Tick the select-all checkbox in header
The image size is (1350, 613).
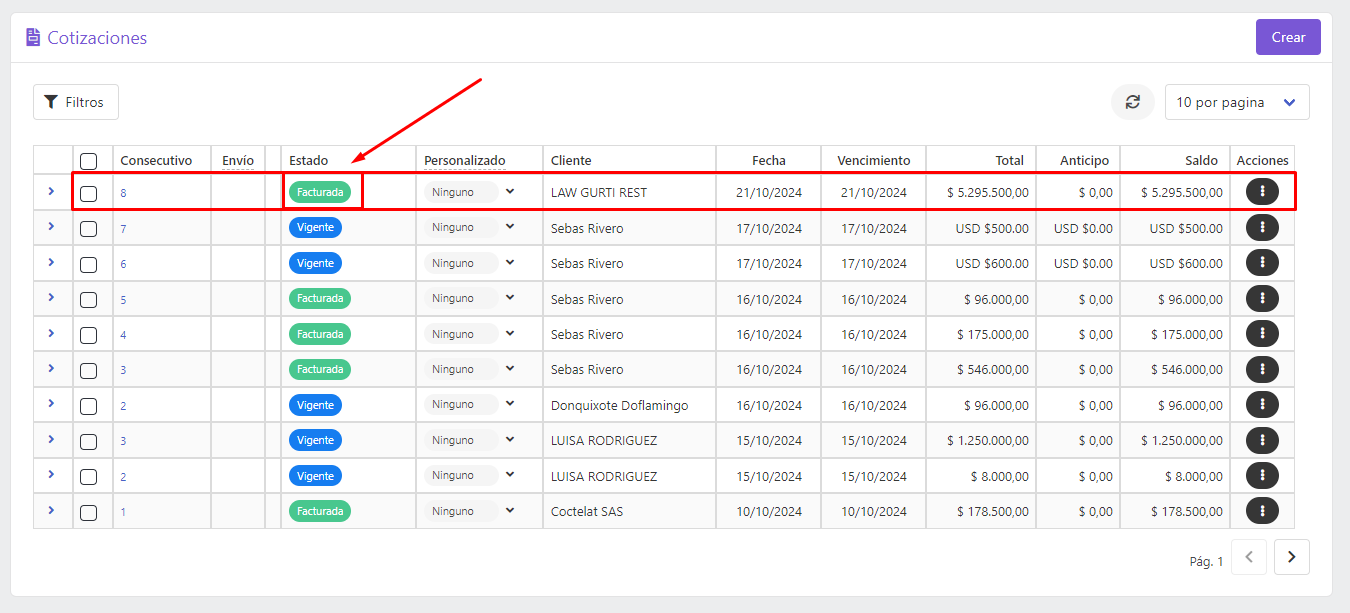[88, 161]
